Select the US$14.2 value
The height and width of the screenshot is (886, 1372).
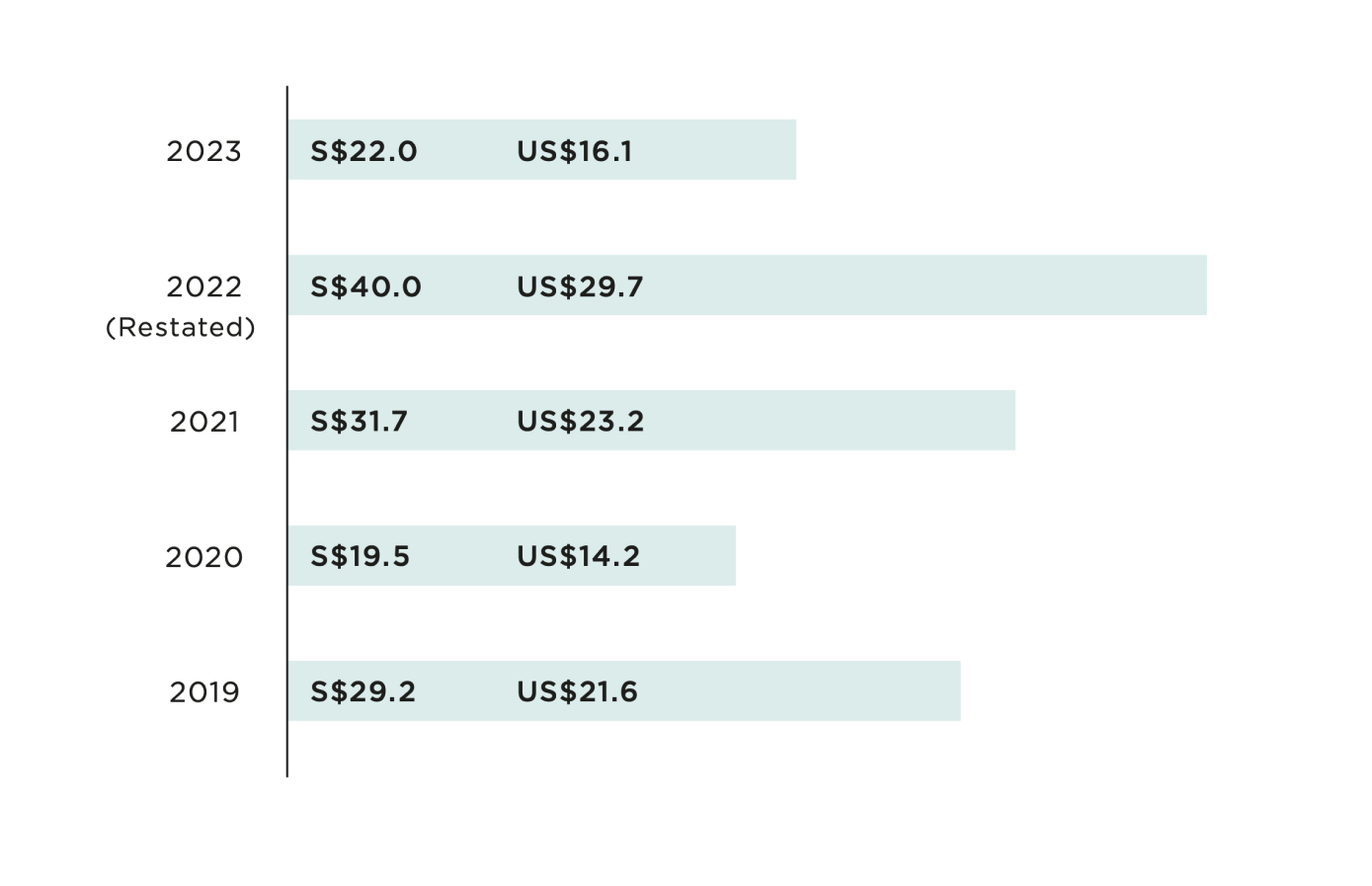coord(578,557)
